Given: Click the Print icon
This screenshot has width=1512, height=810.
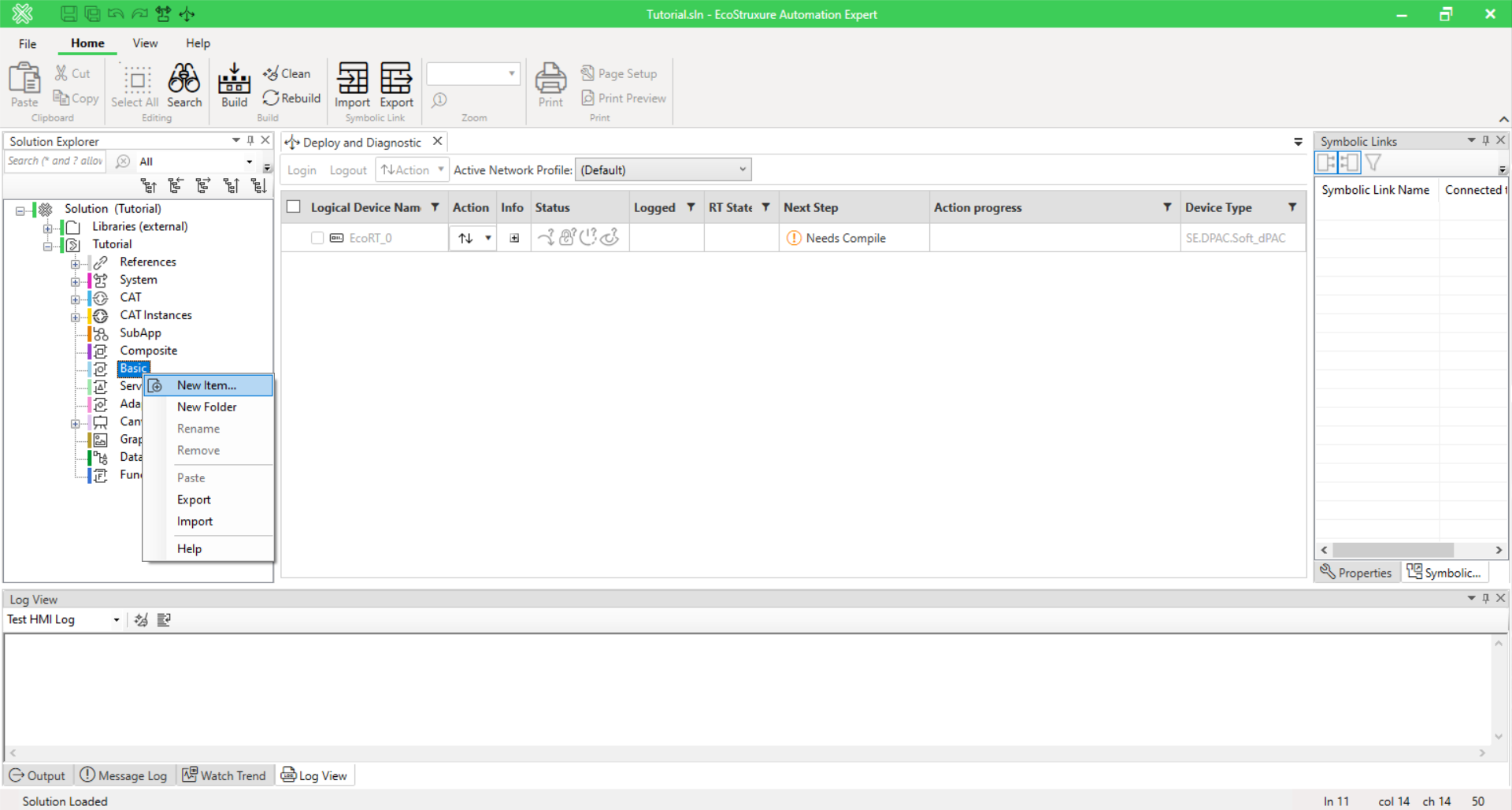Looking at the screenshot, I should pyautogui.click(x=550, y=85).
